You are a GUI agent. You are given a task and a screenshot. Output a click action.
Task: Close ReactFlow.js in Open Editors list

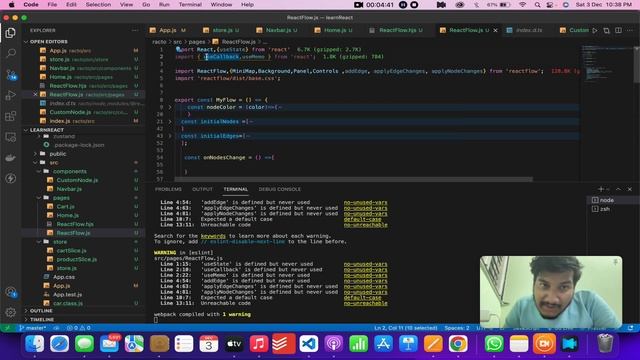coord(35,95)
